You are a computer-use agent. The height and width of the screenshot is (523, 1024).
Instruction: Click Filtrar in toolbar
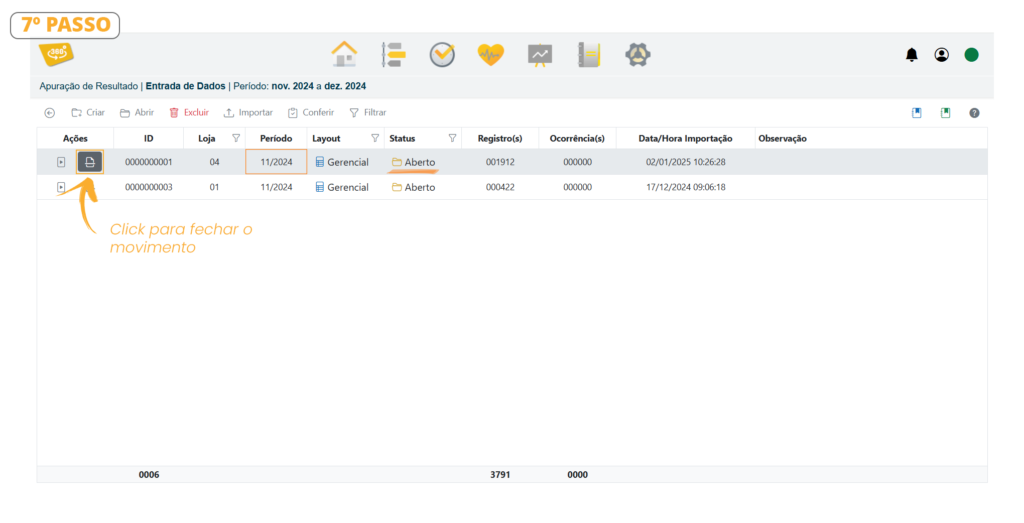coord(368,112)
